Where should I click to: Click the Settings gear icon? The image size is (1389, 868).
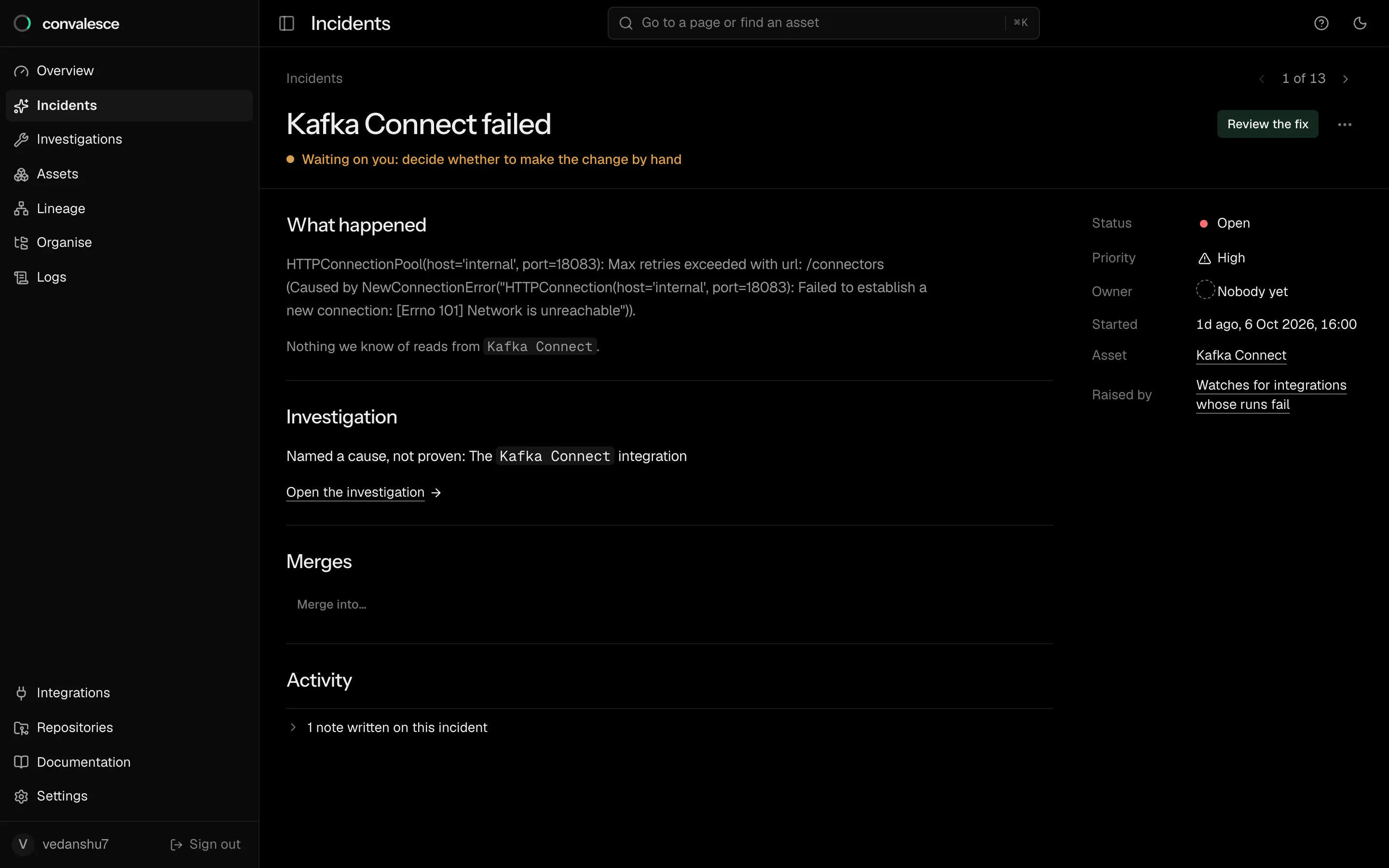[21, 796]
